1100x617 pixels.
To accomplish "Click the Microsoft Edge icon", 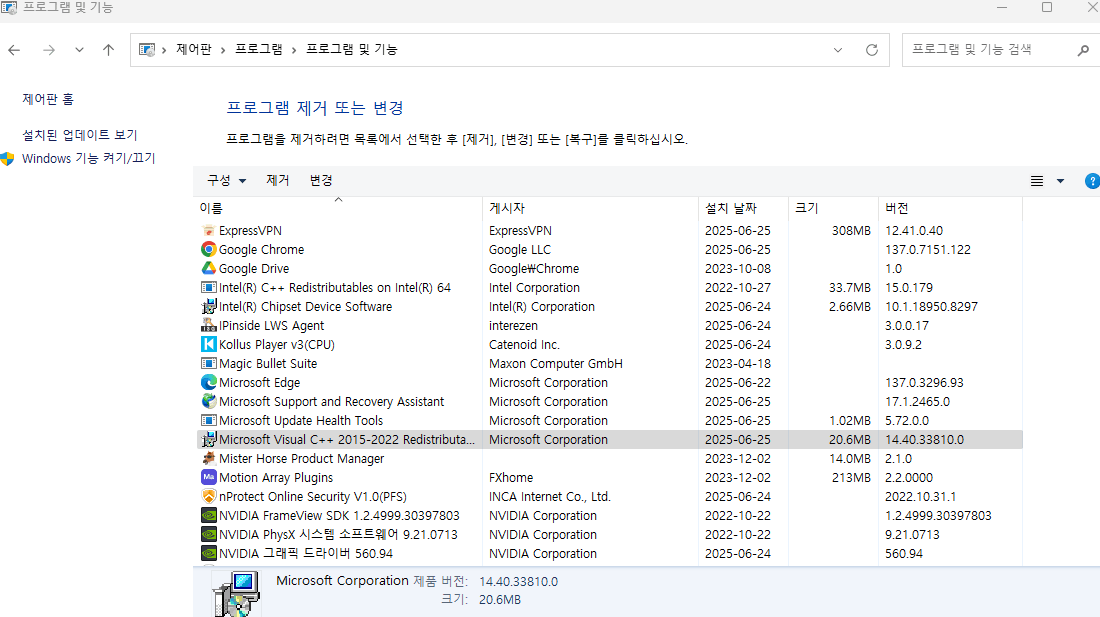I will [x=209, y=382].
